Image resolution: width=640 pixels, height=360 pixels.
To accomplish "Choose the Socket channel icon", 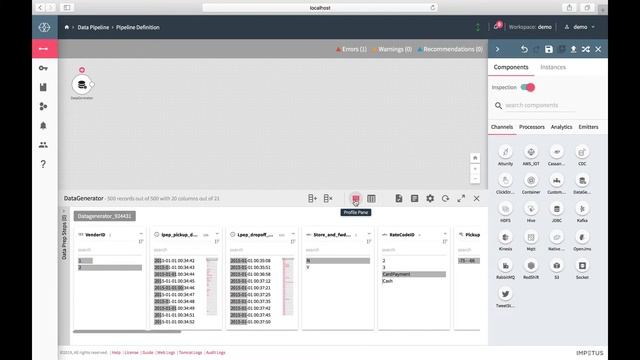I will pyautogui.click(x=582, y=266).
